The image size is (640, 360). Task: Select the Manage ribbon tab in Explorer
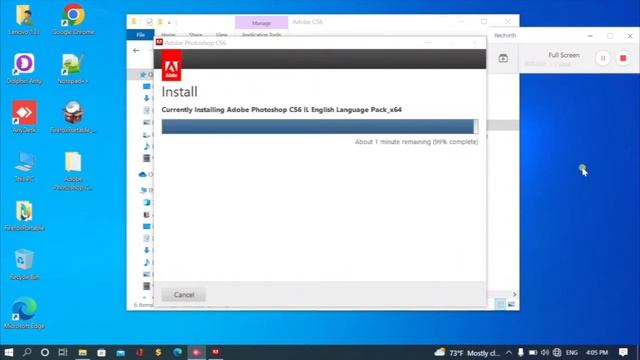pyautogui.click(x=261, y=23)
